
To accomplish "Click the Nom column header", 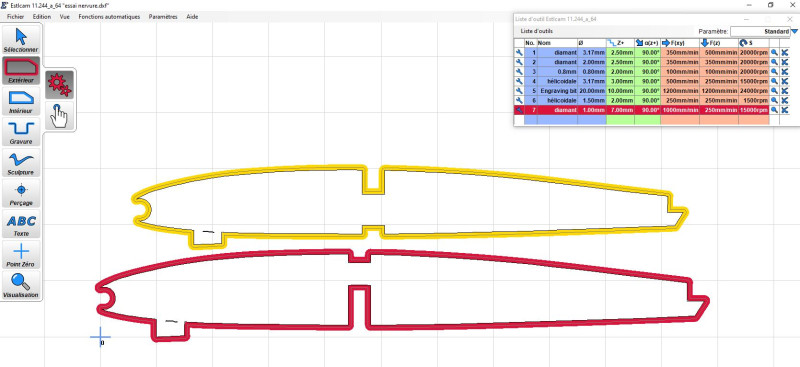I will (x=557, y=43).
